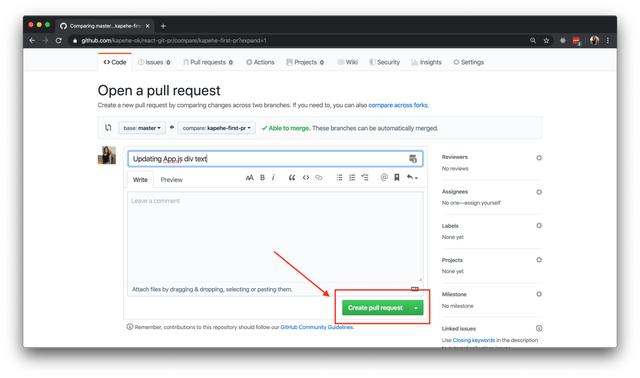This screenshot has width=640, height=378.
Task: Click the red extension icon in toolbar
Action: pyautogui.click(x=576, y=40)
